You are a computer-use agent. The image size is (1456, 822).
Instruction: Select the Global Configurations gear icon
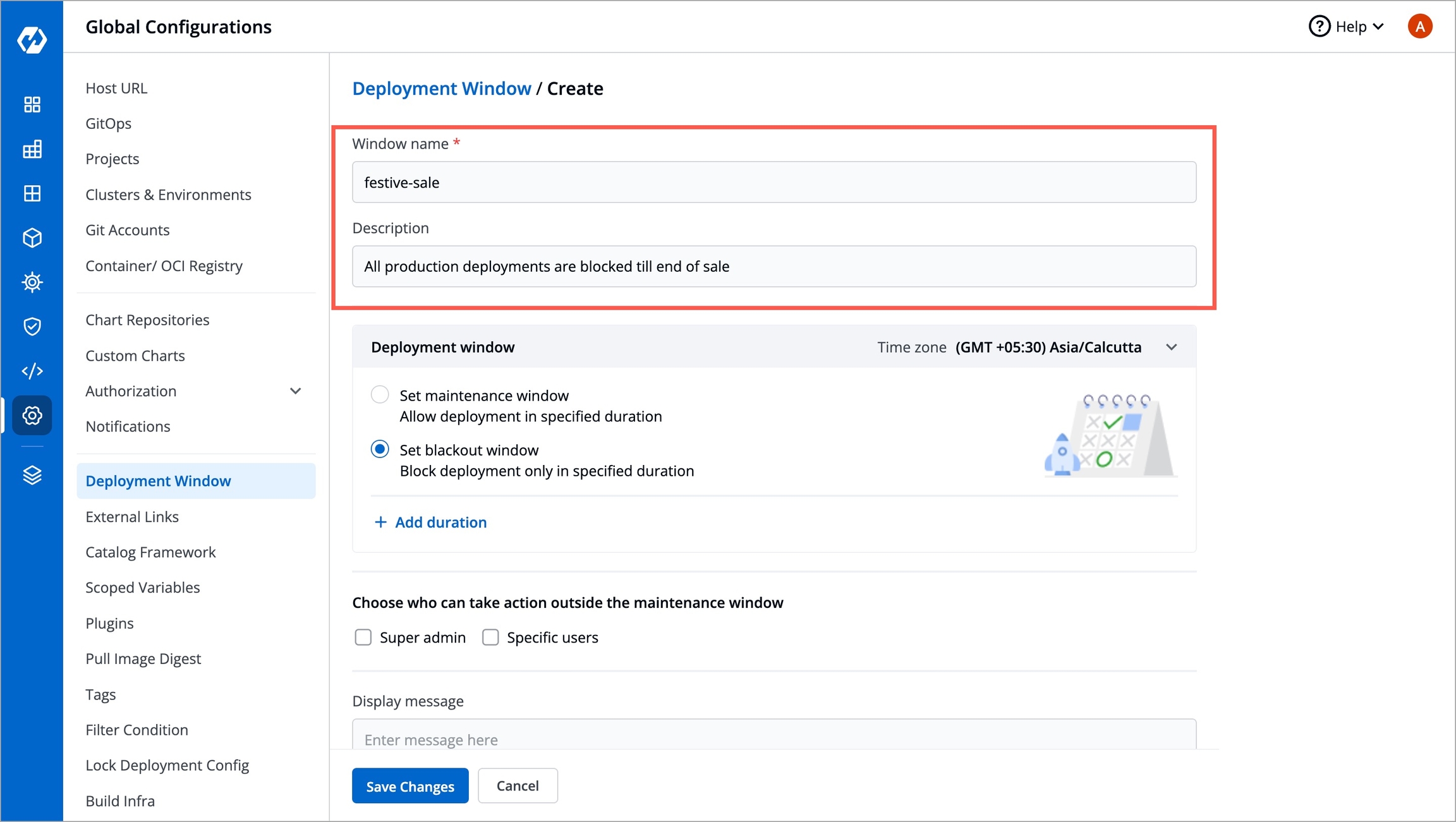tap(32, 415)
